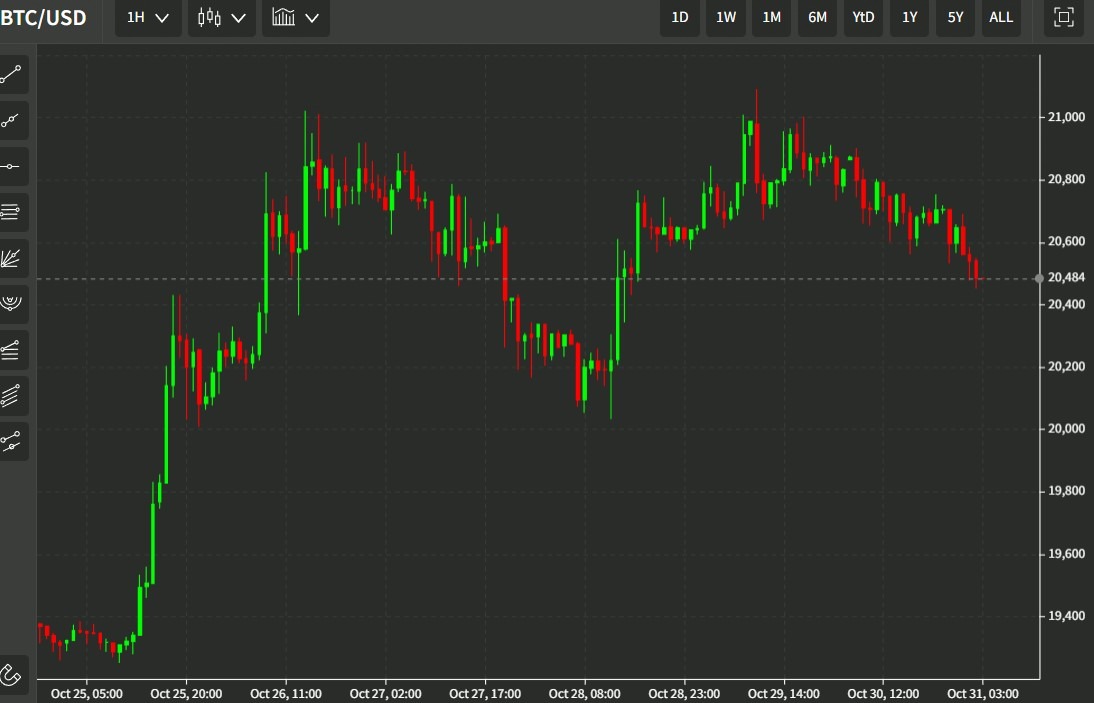Enter fullscreen chart mode
Screen dimensions: 1094x703
(x=1063, y=17)
